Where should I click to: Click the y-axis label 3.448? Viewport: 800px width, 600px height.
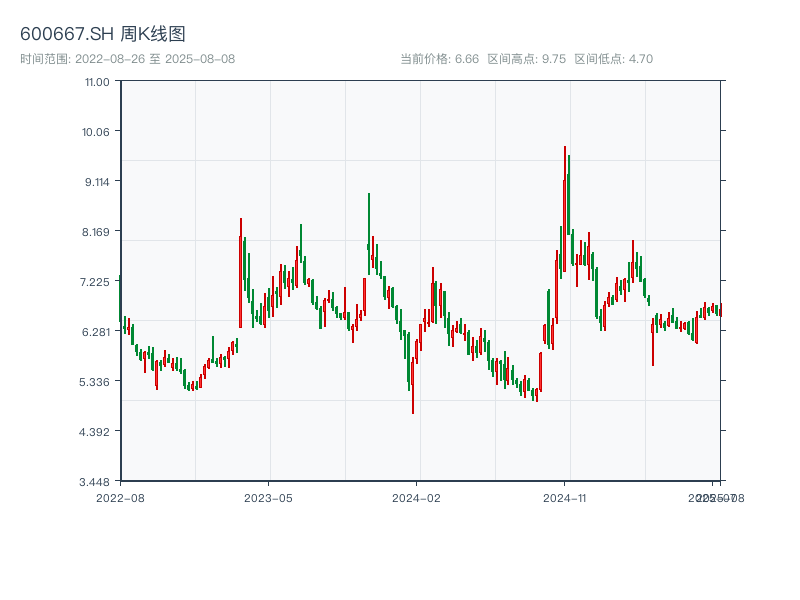click(x=95, y=482)
